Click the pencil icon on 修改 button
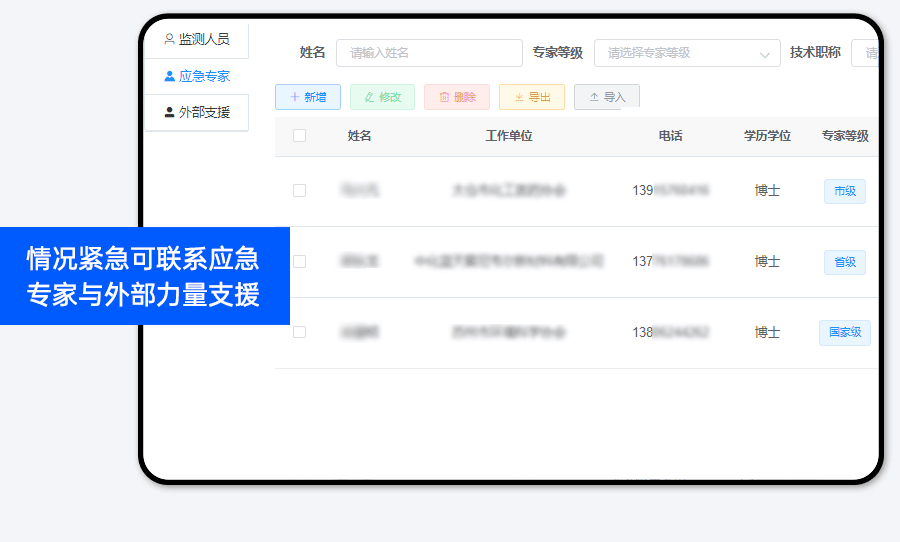Viewport: 900px width, 542px height. tap(369, 97)
